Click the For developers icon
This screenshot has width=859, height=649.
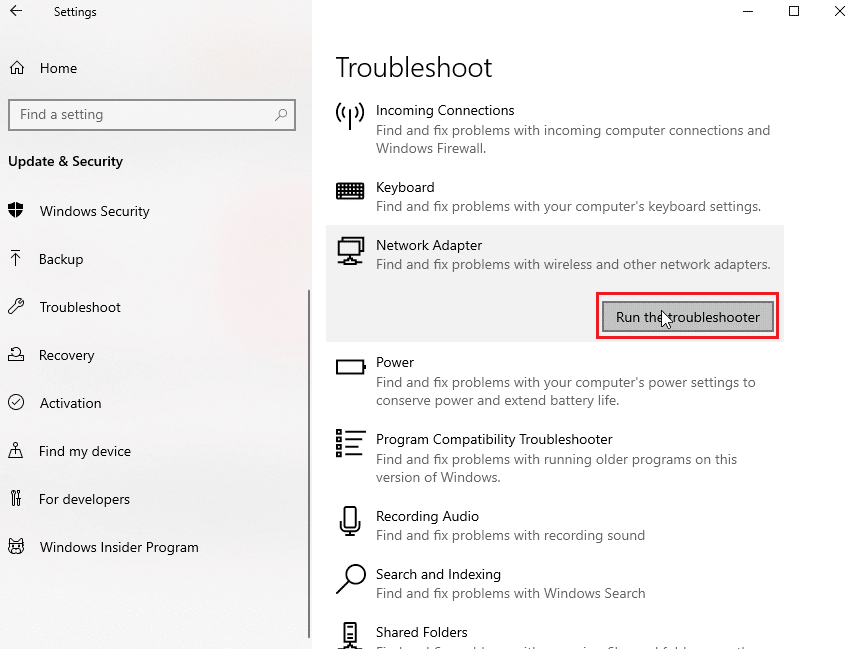click(16, 499)
